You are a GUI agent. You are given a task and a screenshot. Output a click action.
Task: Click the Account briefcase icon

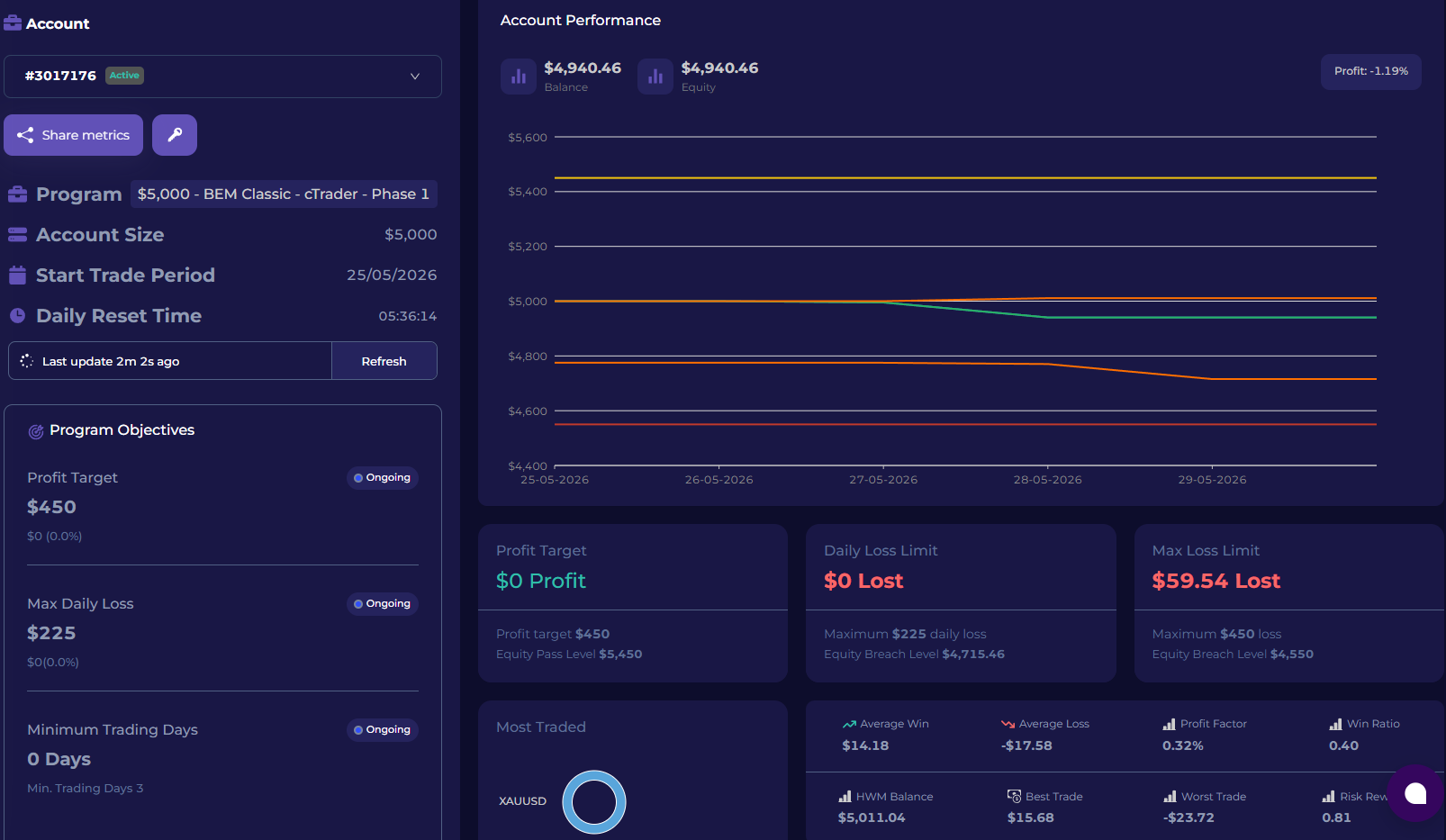pos(13,23)
